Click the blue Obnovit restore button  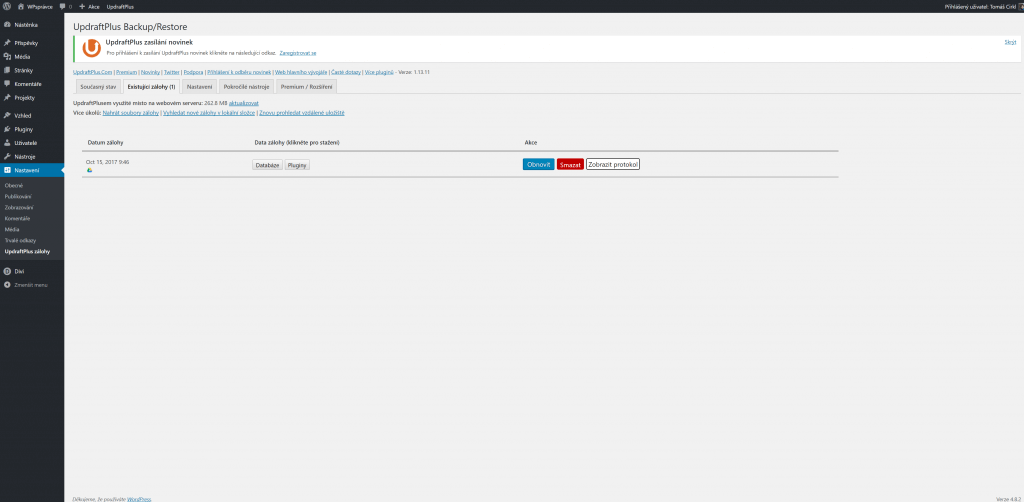click(539, 165)
